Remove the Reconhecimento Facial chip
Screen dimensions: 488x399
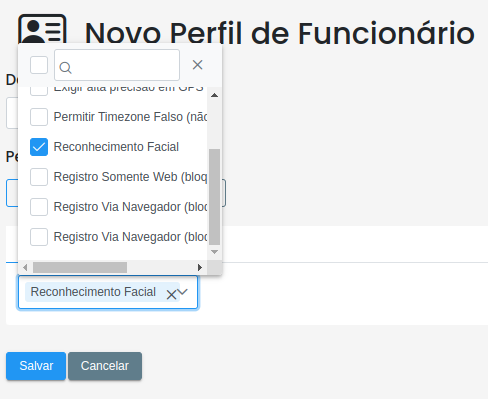click(x=171, y=295)
